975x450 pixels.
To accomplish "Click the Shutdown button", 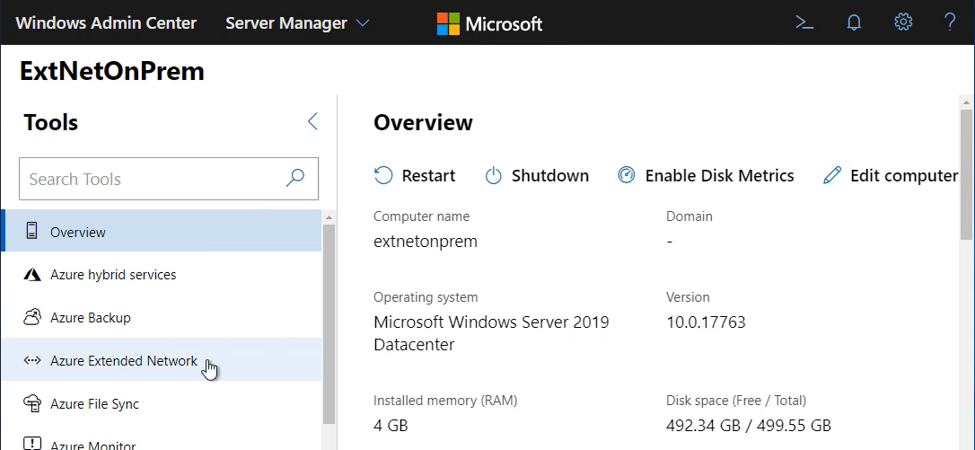I will [x=537, y=176].
